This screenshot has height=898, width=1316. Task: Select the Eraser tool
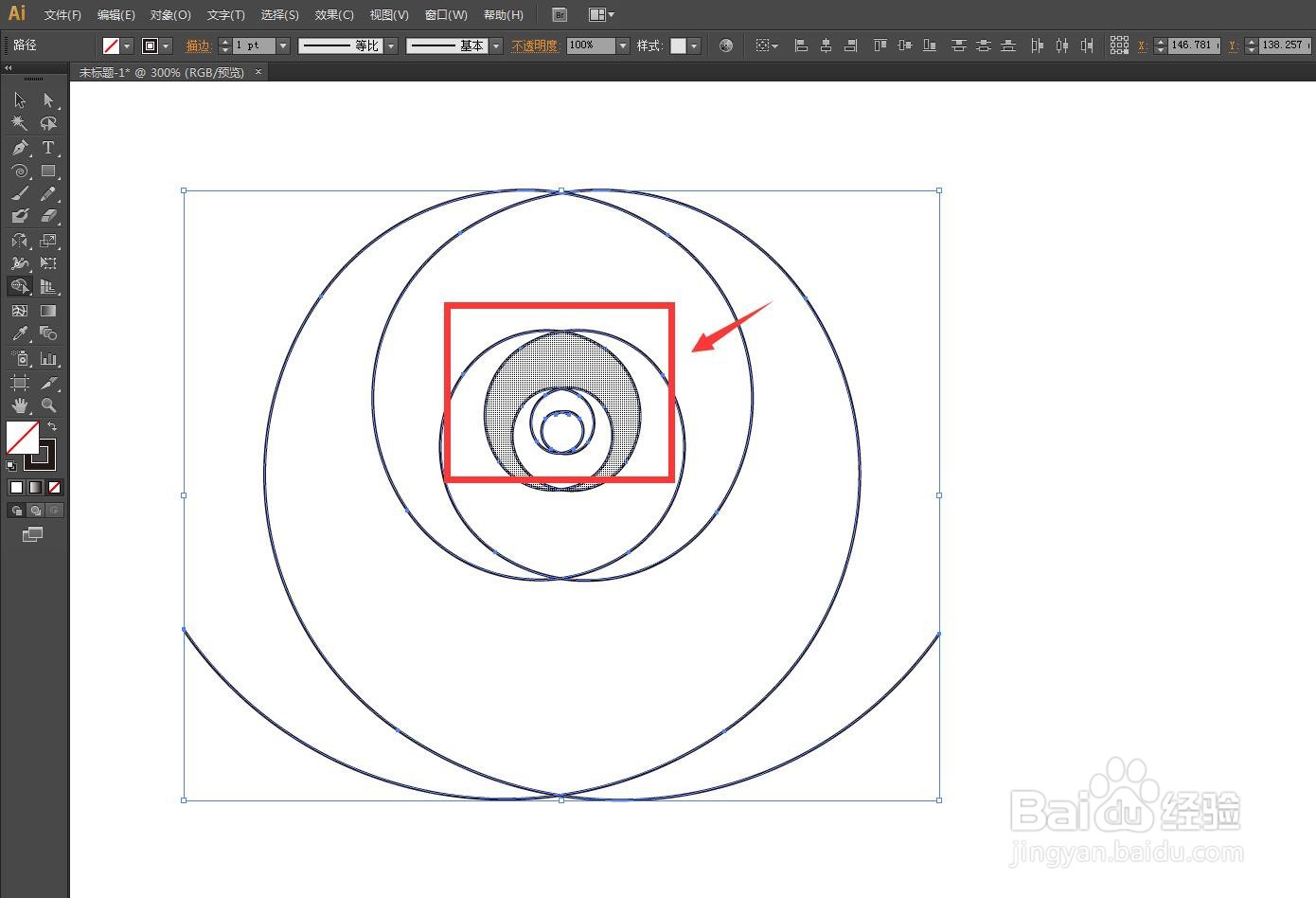point(48,217)
